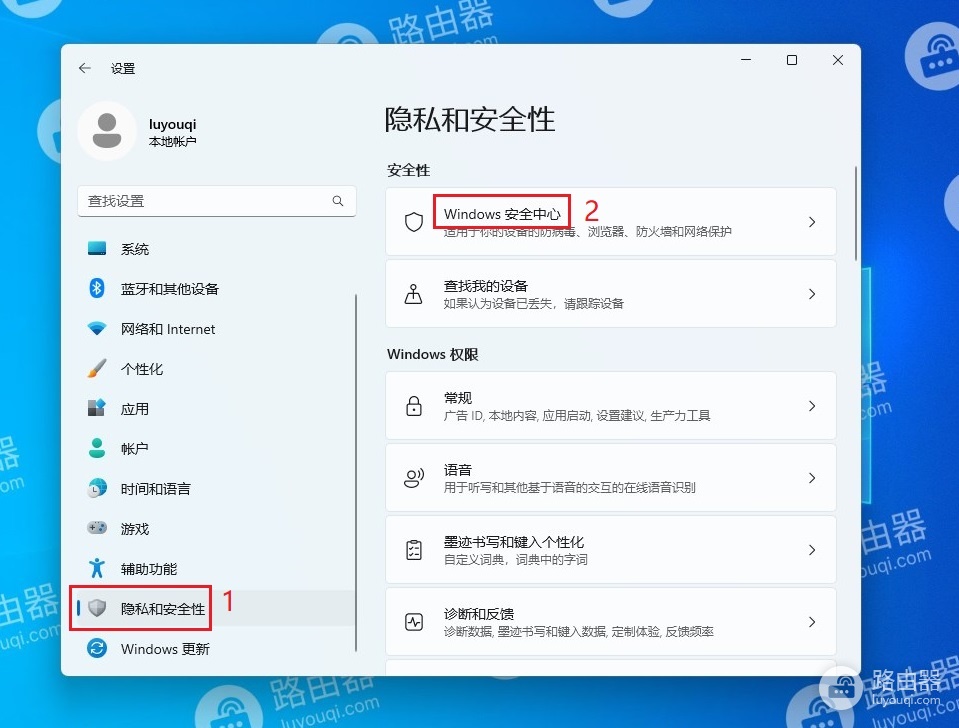The image size is (959, 728).
Task: Open 辅助功能 label in sidebar
Action: pyautogui.click(x=149, y=569)
